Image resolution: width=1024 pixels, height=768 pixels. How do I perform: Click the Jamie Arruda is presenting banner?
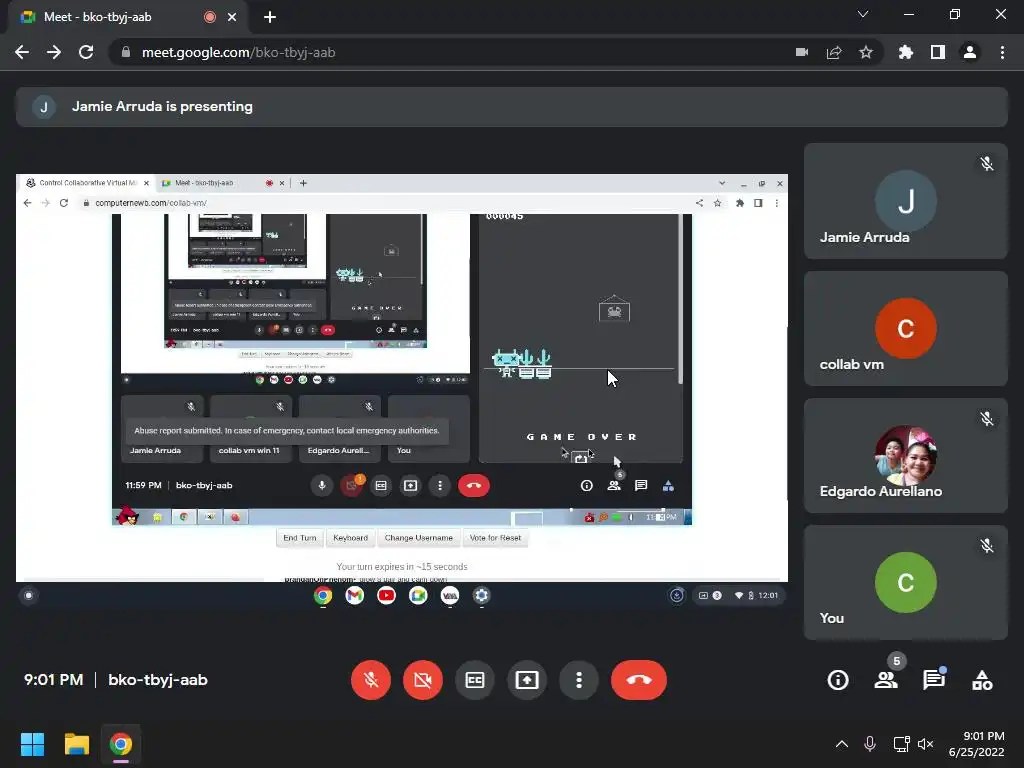point(511,106)
